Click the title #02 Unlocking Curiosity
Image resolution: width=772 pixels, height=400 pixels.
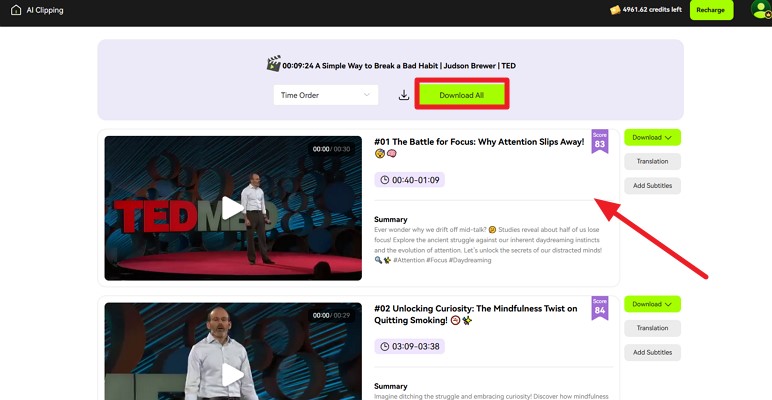click(476, 314)
